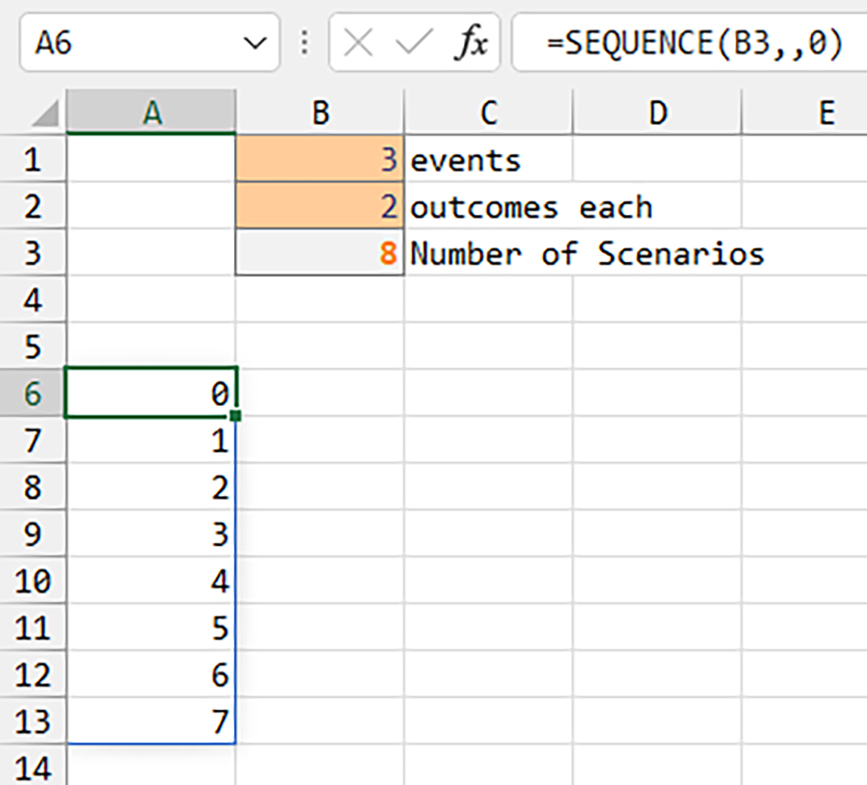Select row header 3
867x785 pixels.
click(x=33, y=253)
